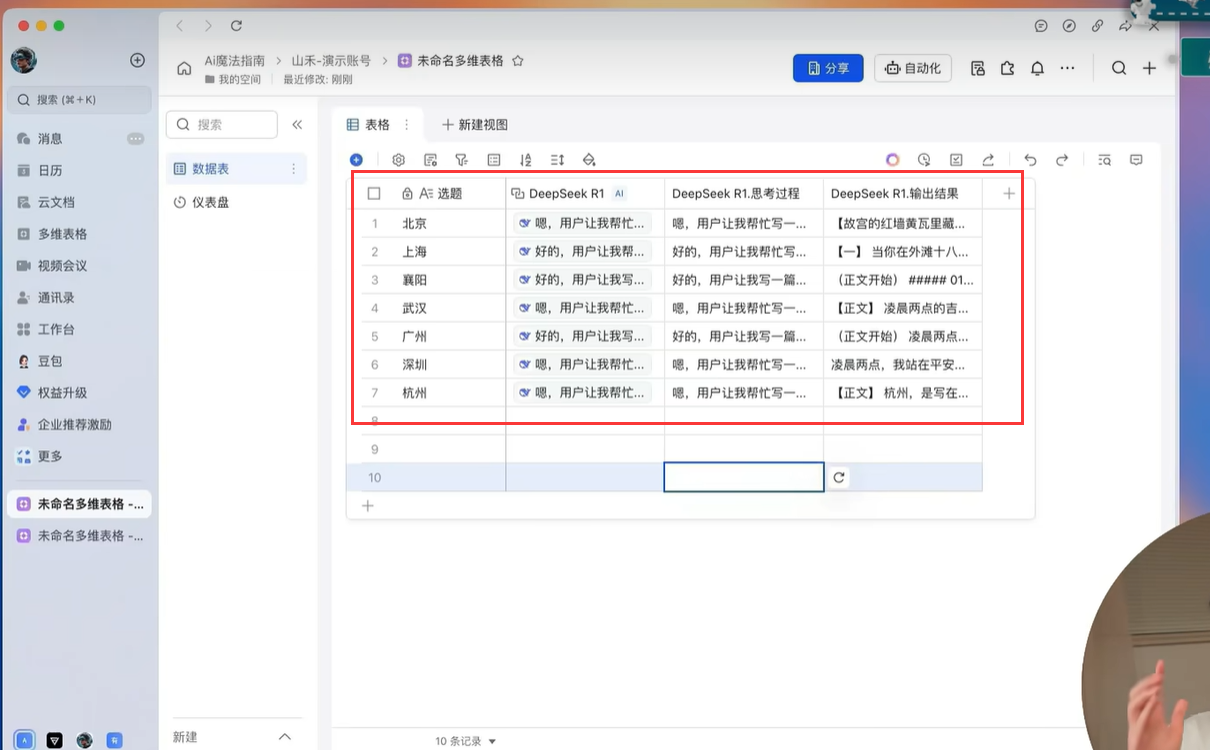Add a new column with plus header
This screenshot has width=1210, height=750.
click(1008, 194)
